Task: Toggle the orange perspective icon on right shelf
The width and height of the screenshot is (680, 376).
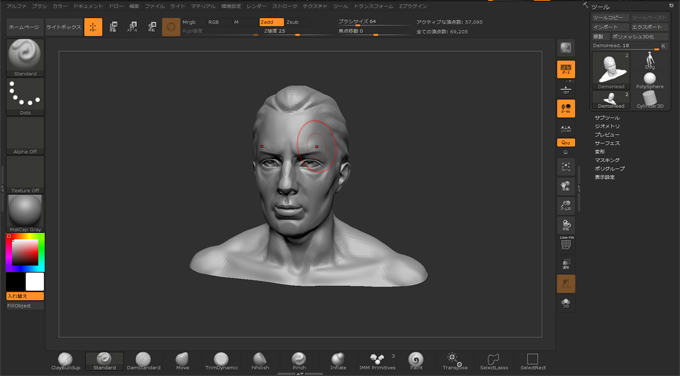Action: coord(566,69)
